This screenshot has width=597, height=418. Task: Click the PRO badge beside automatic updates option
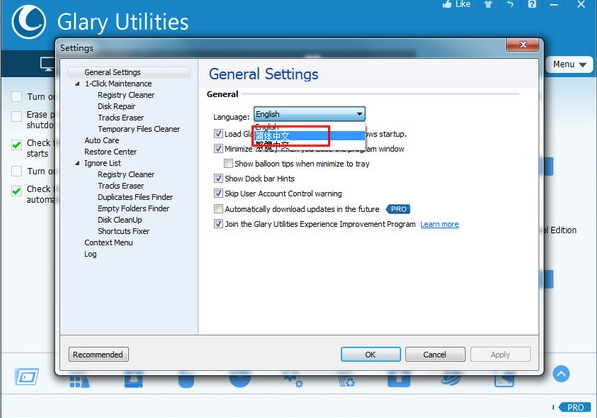[398, 209]
